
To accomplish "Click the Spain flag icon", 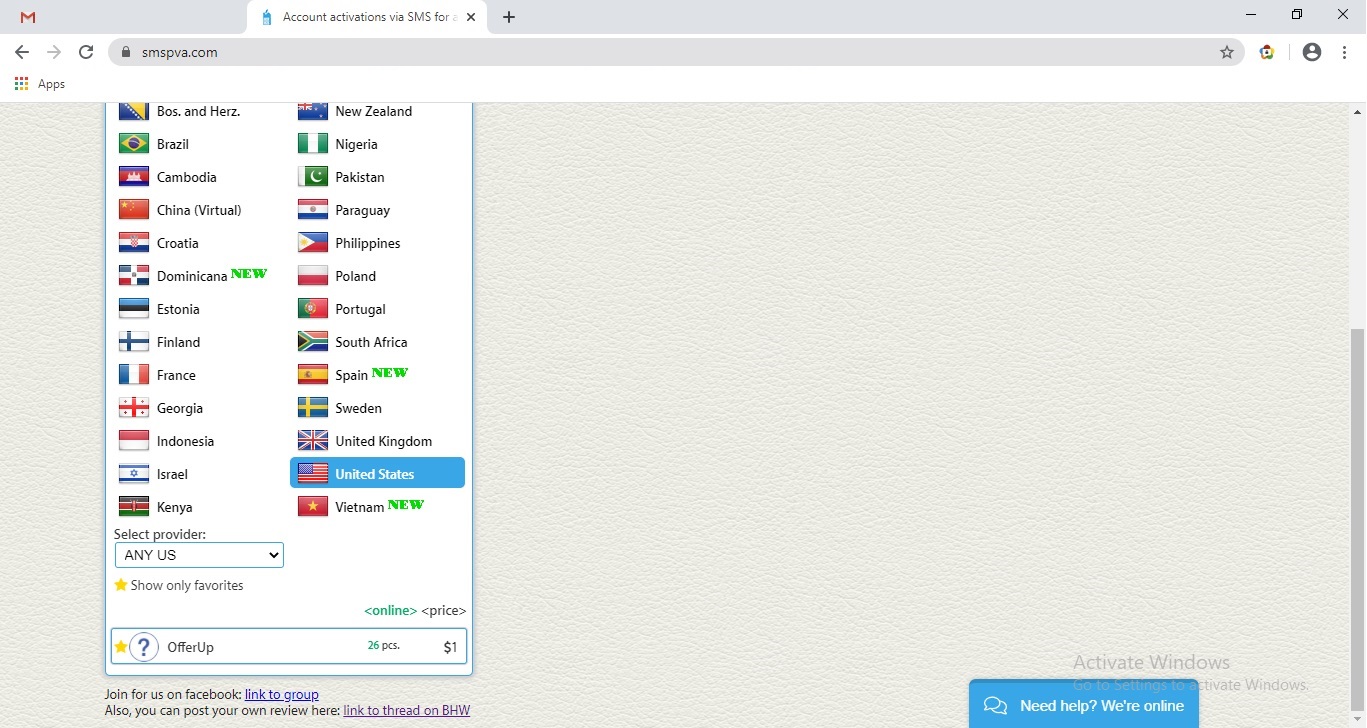I will click(313, 375).
